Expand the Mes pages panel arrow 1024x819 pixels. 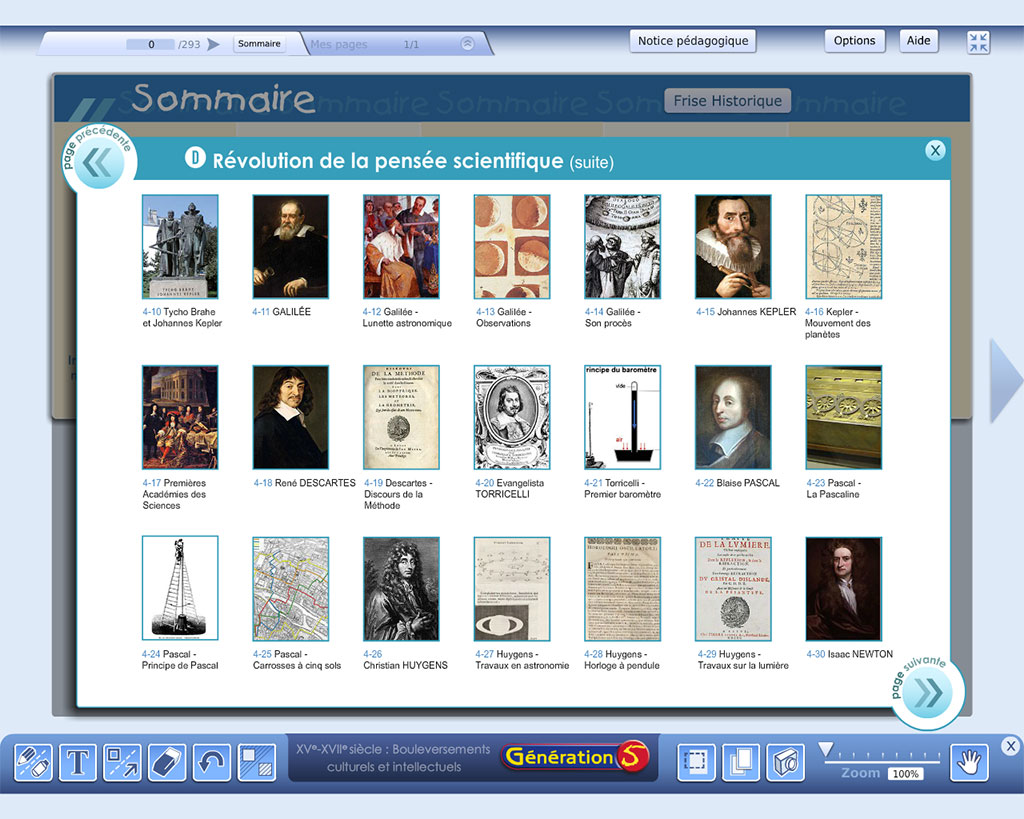(x=467, y=44)
